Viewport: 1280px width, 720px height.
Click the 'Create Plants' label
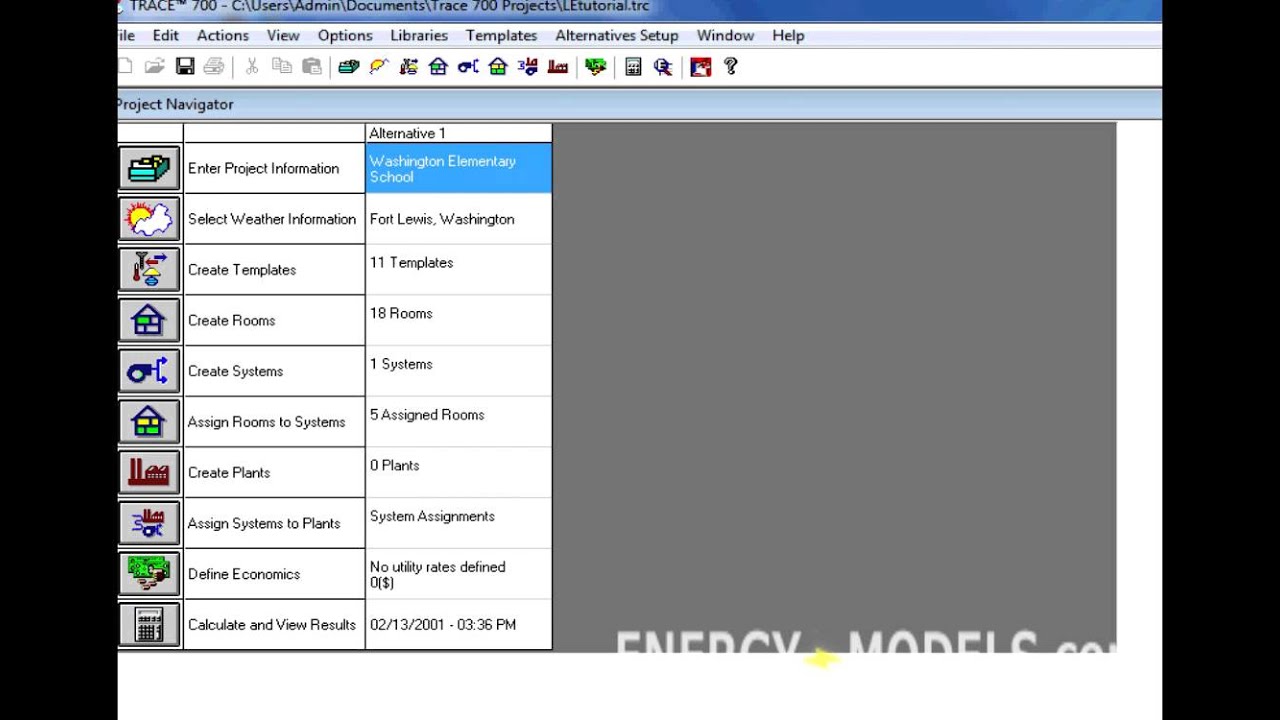point(229,472)
